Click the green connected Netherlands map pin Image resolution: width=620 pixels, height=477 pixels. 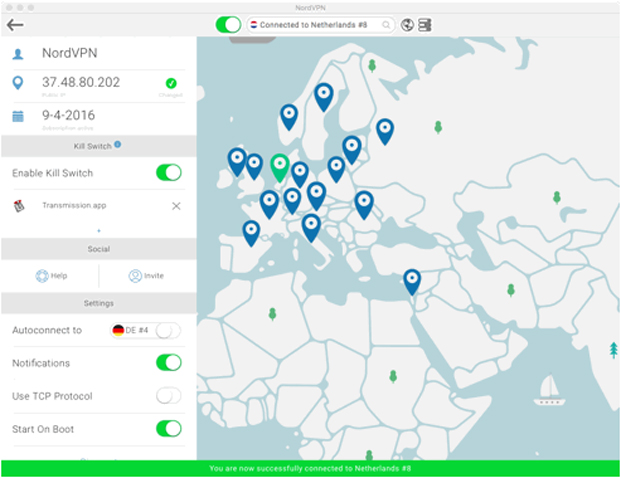click(280, 167)
